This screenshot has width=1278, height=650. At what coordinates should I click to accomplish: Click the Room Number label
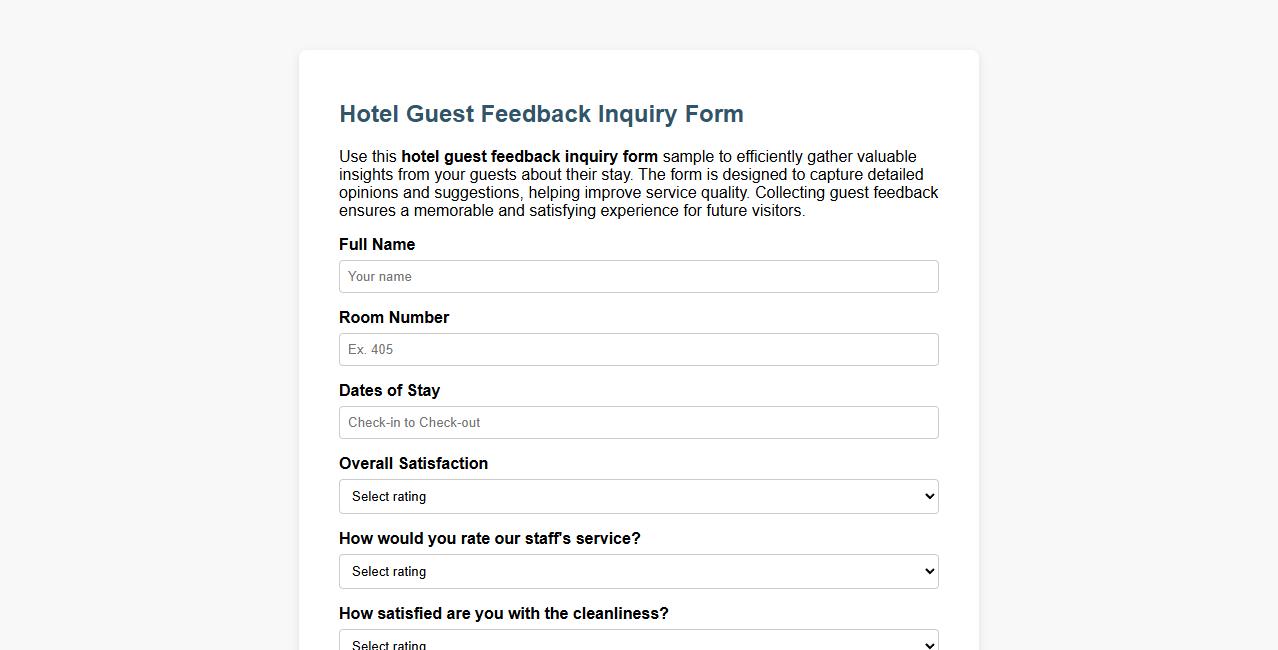click(394, 317)
